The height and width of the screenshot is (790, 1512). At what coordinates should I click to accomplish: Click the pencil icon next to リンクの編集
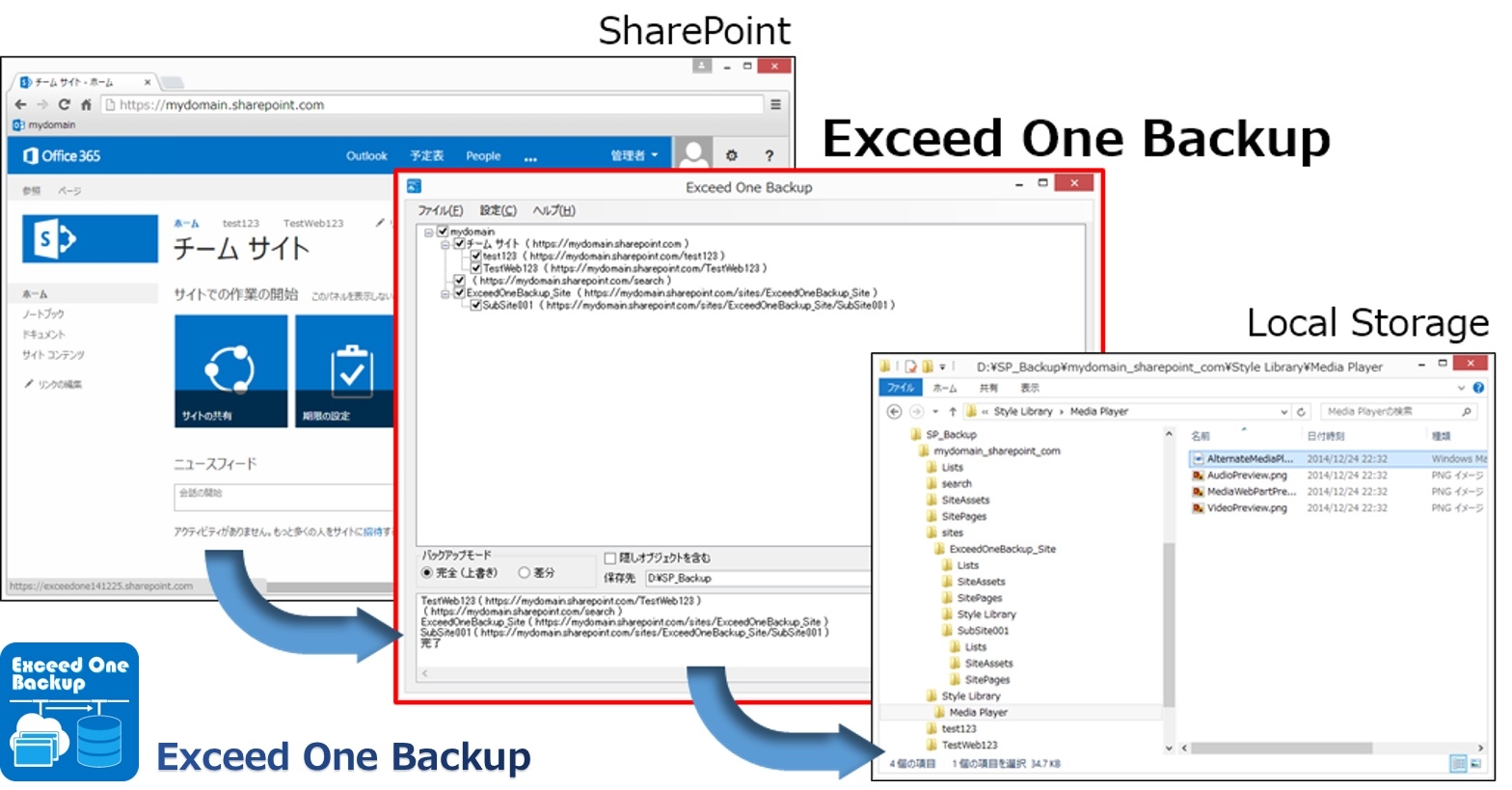pos(29,384)
